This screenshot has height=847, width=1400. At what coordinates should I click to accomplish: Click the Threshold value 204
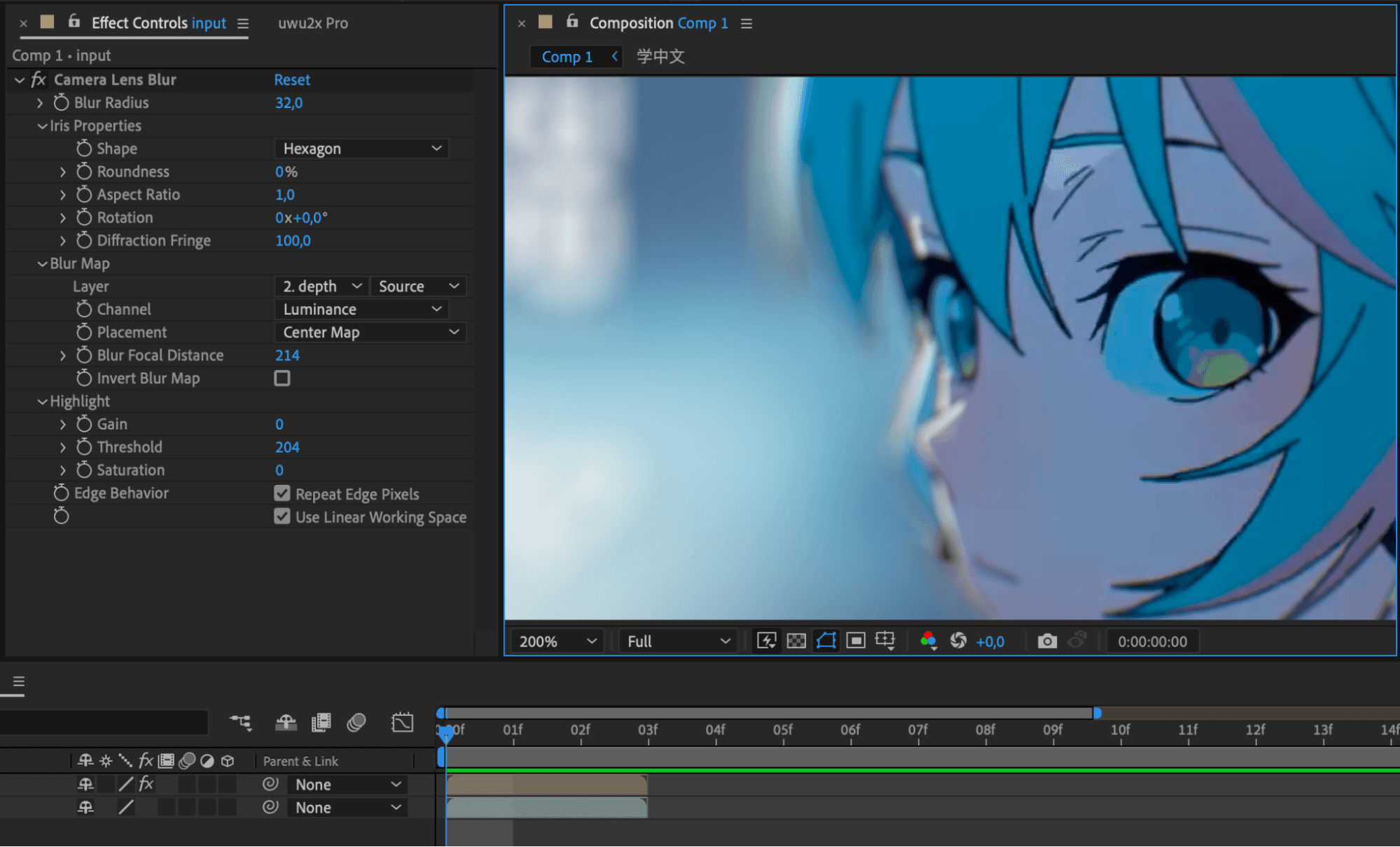[x=287, y=447]
